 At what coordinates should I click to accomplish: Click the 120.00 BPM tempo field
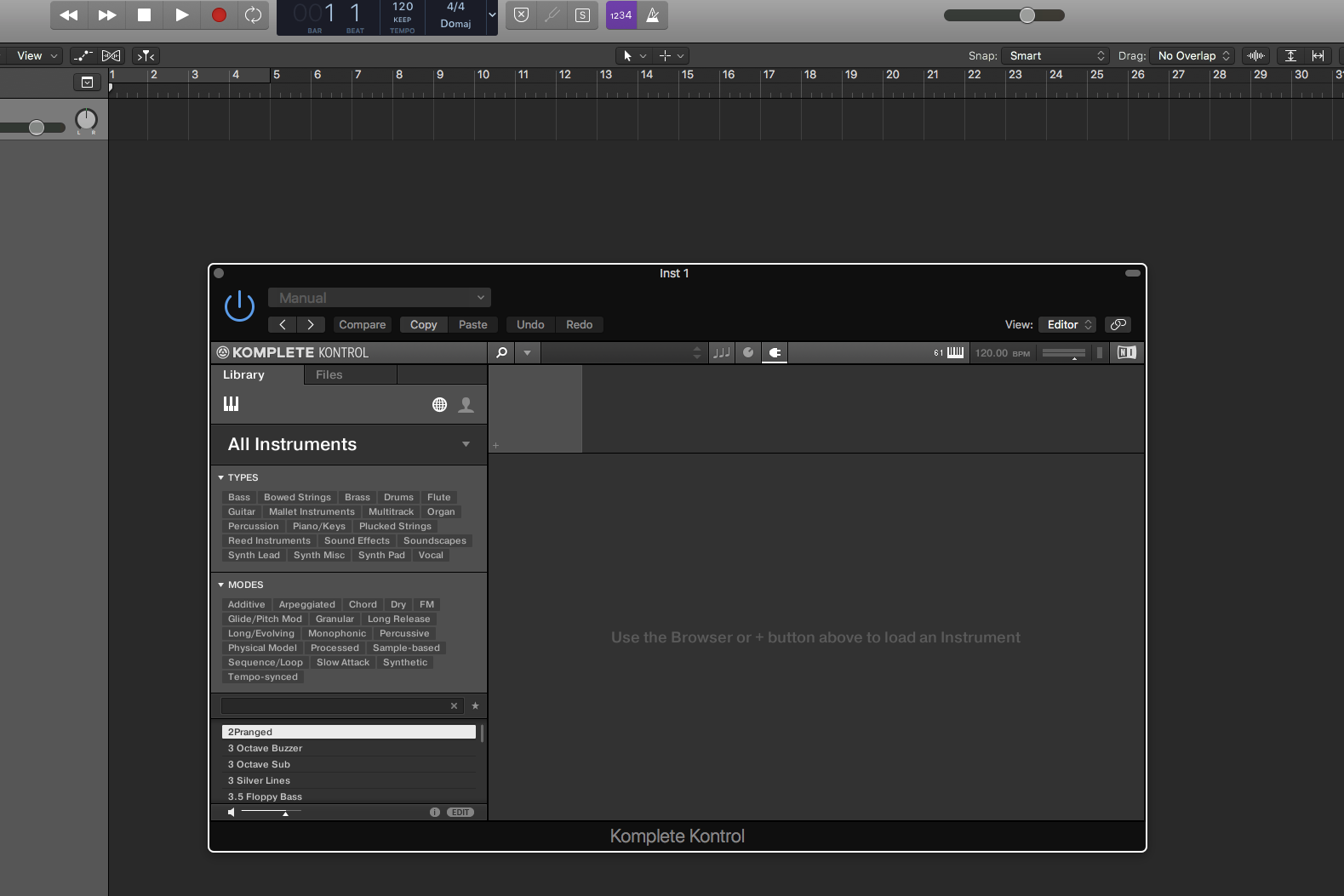(x=1003, y=352)
